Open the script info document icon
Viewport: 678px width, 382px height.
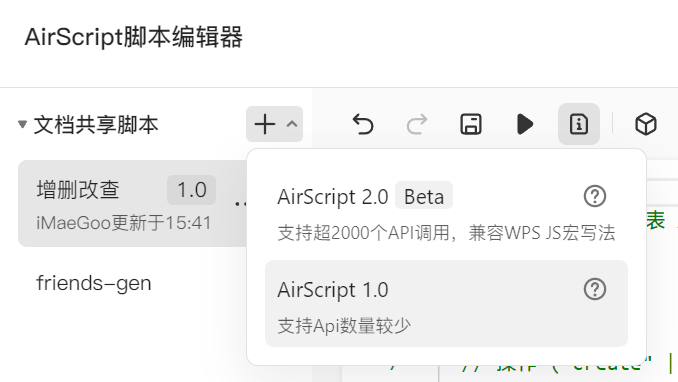pos(579,124)
